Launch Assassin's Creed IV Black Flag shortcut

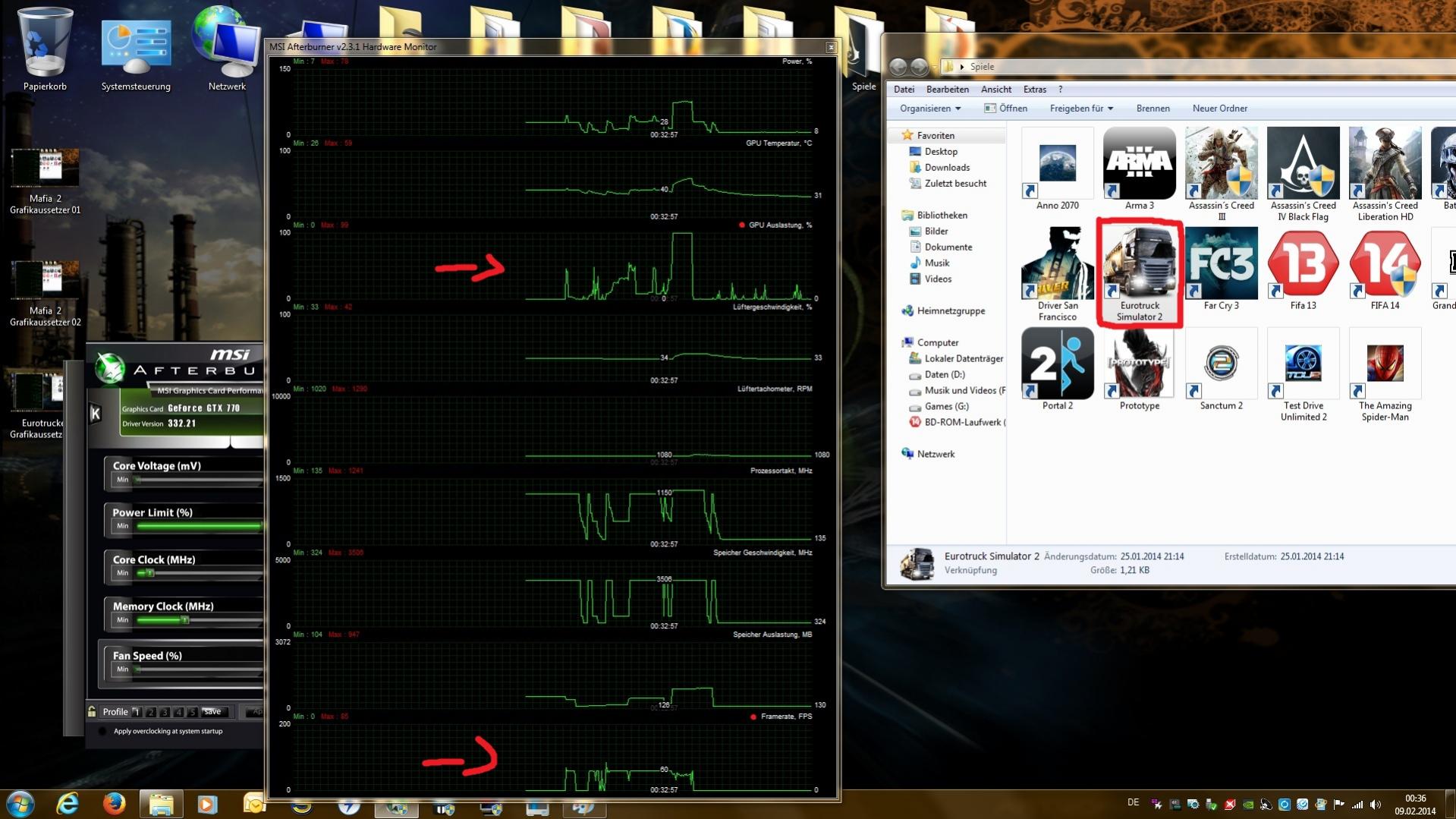tap(1303, 175)
